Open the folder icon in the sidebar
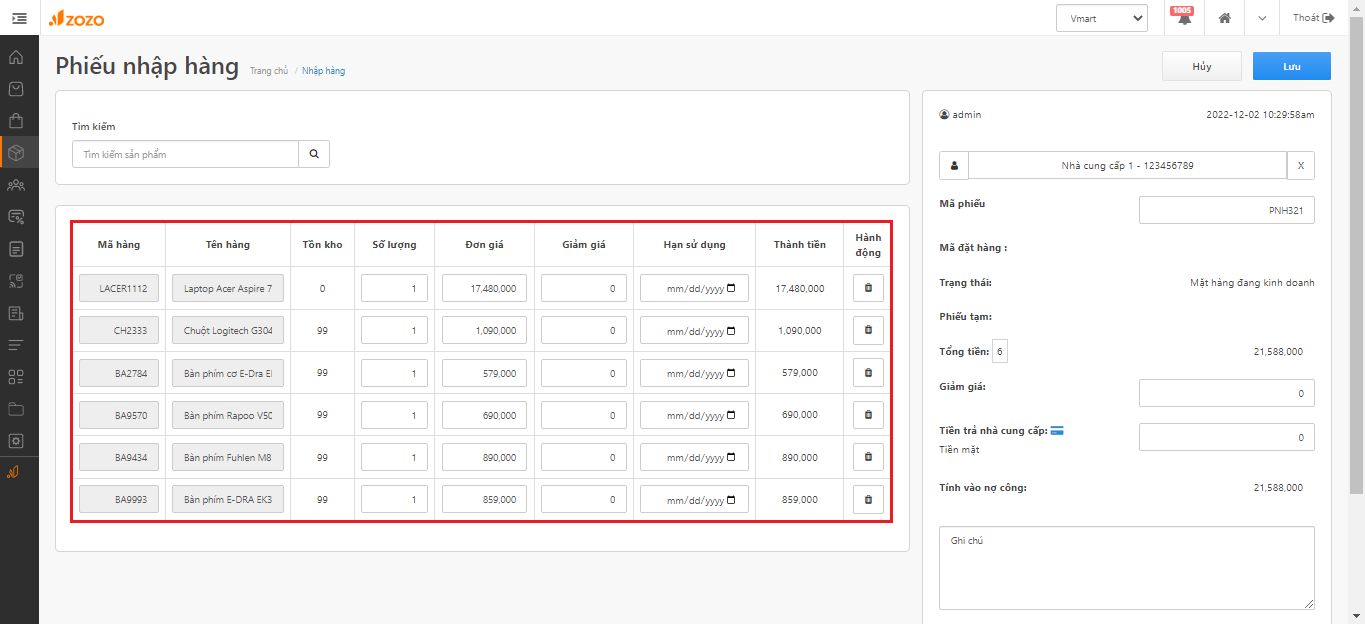1365x624 pixels. 16,409
